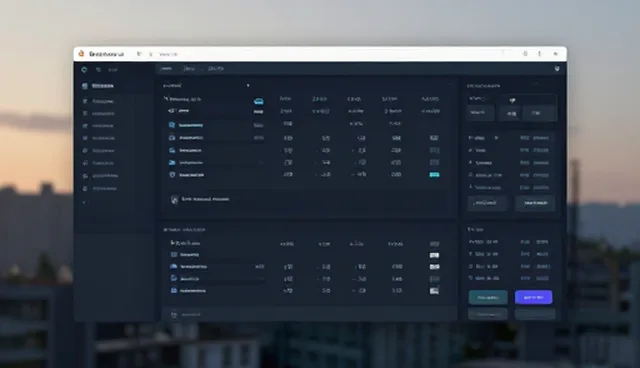This screenshot has width=640, height=368.
Task: Click the dark gray button beneath the teal button
Action: pos(488,314)
